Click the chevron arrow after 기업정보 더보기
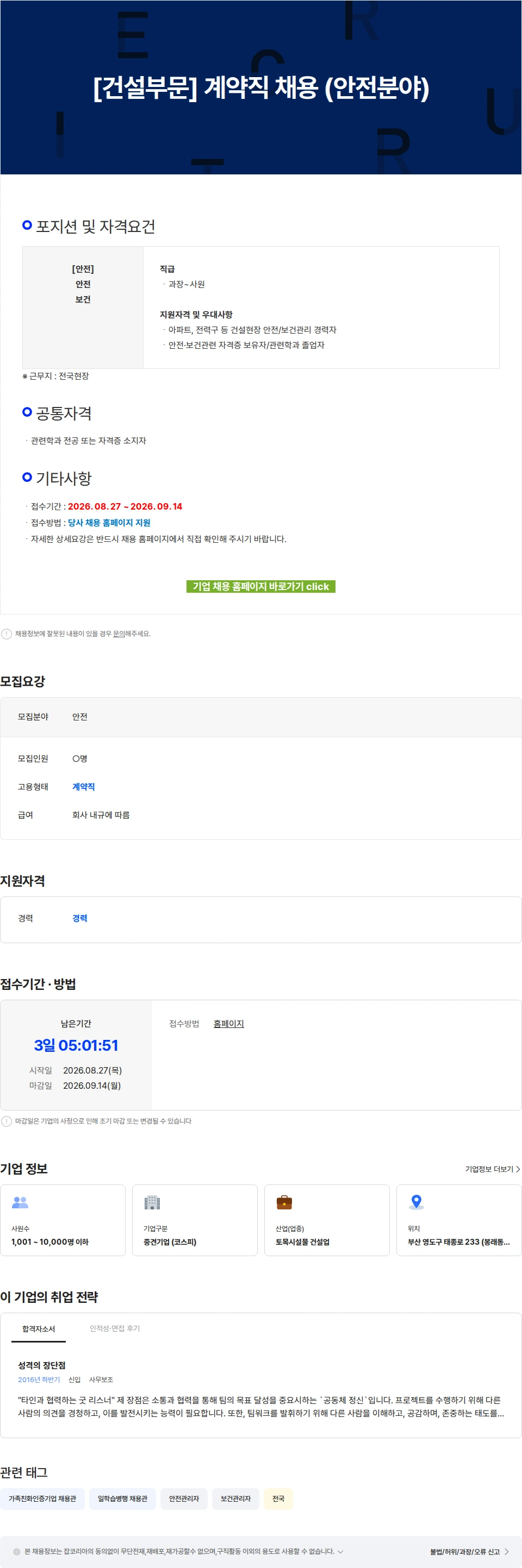Viewport: 522px width, 1568px height. (x=518, y=1169)
